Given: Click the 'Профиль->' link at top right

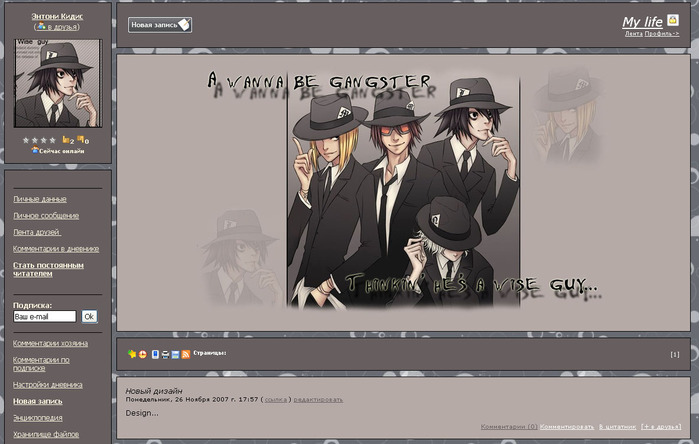Looking at the screenshot, I should pyautogui.click(x=662, y=34).
